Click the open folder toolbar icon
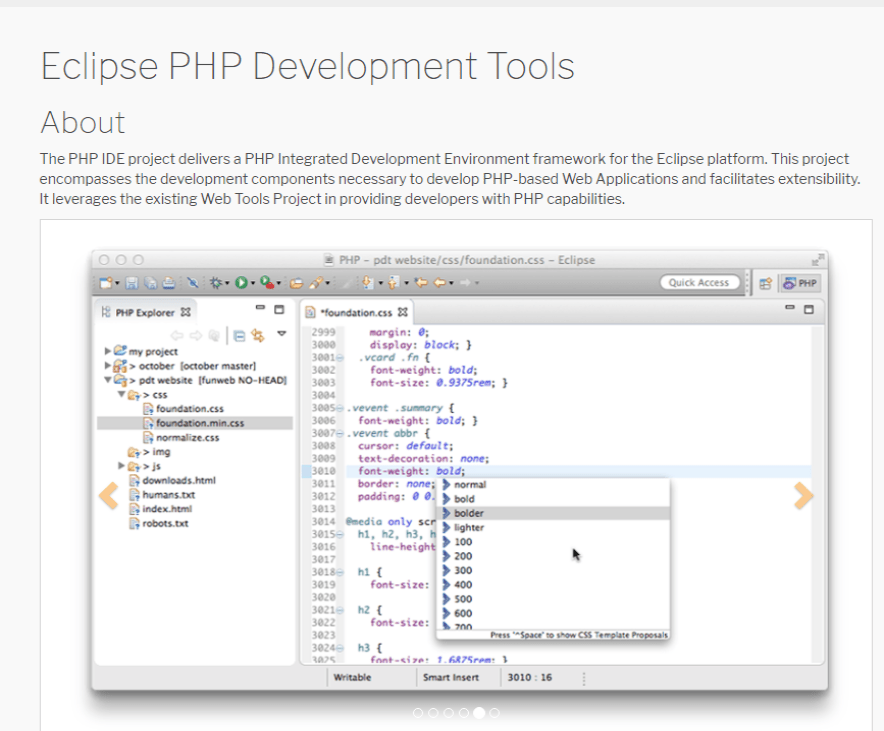The image size is (884, 731). [x=297, y=283]
